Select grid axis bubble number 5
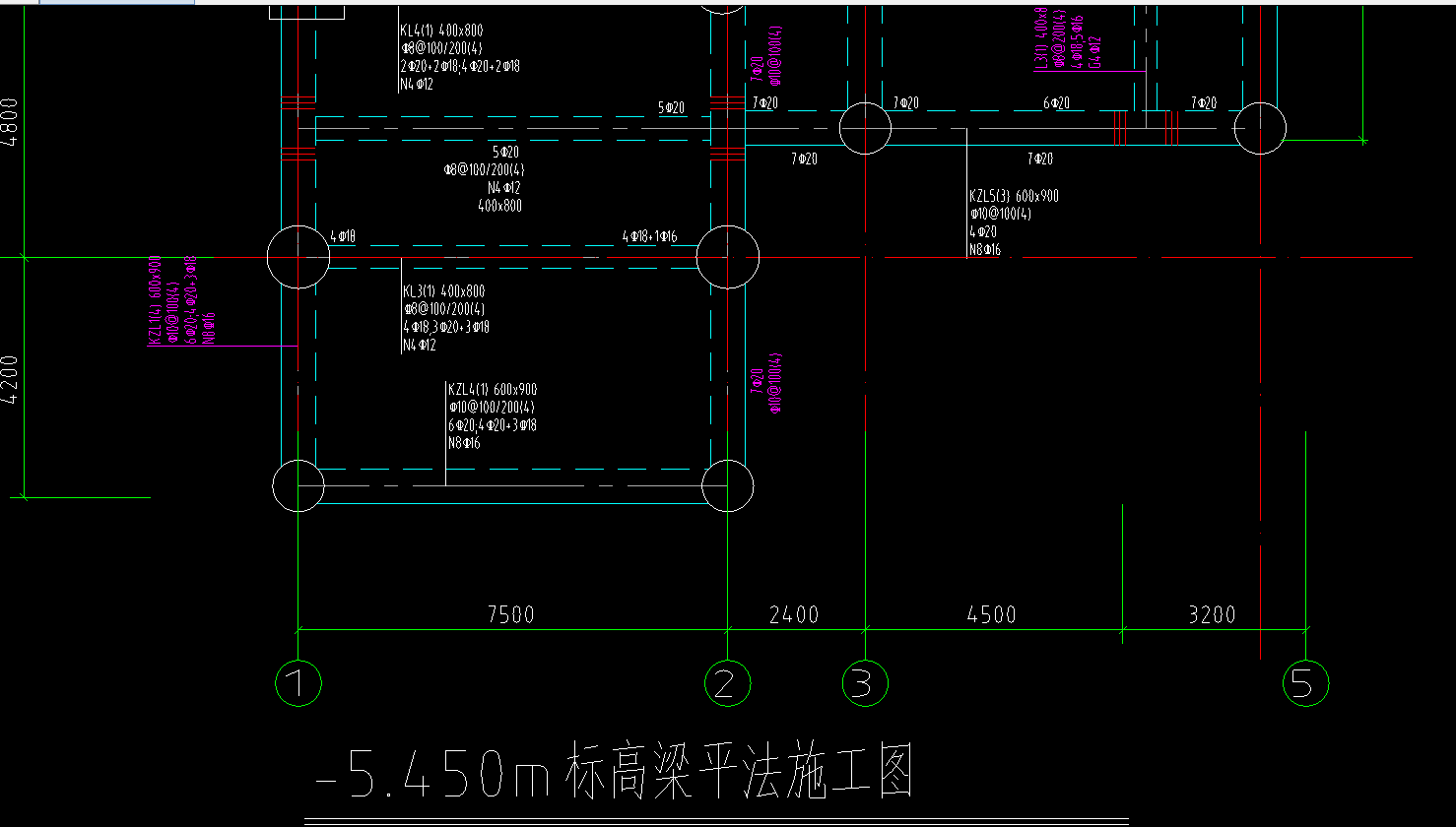This screenshot has width=1456, height=827. click(1305, 682)
